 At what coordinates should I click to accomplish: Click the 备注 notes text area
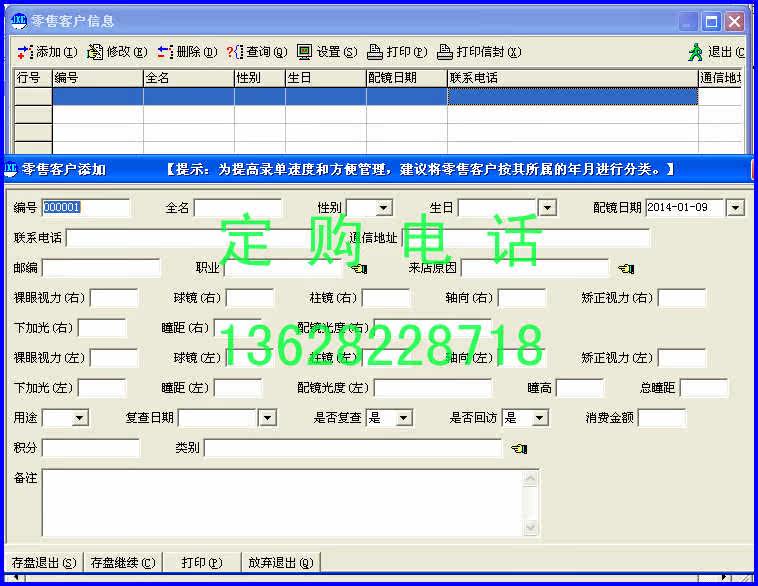pyautogui.click(x=283, y=502)
